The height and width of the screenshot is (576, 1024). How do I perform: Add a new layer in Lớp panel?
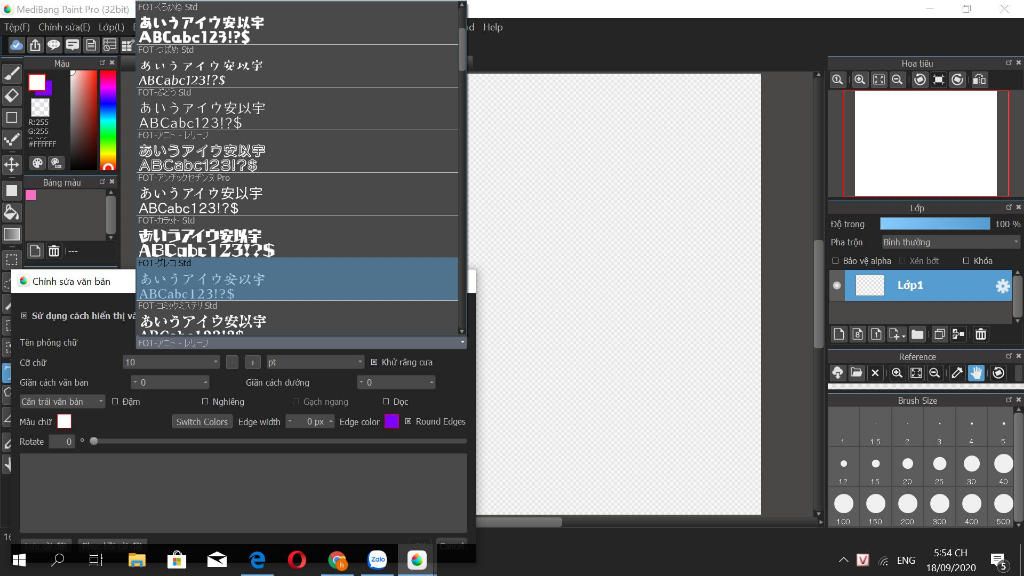pyautogui.click(x=839, y=334)
